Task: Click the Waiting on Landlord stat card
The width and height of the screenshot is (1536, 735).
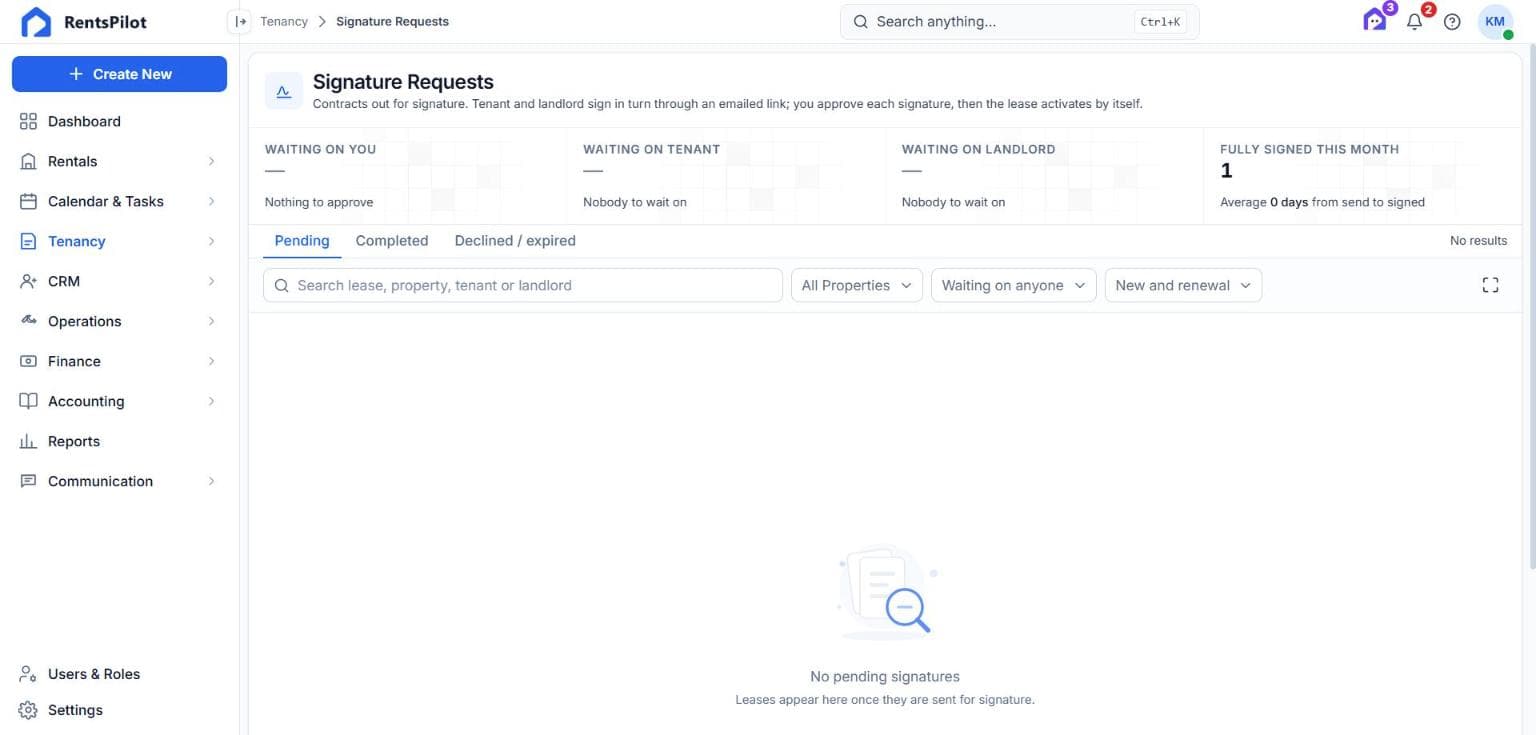Action: (1044, 176)
